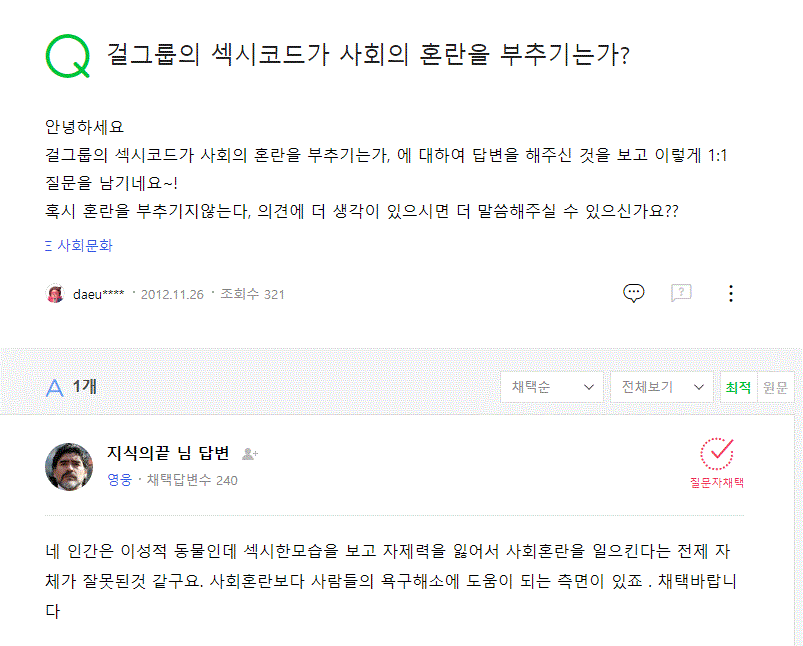
Task: Click the add-friend icon next to 지식의끝
Action: 250,454
